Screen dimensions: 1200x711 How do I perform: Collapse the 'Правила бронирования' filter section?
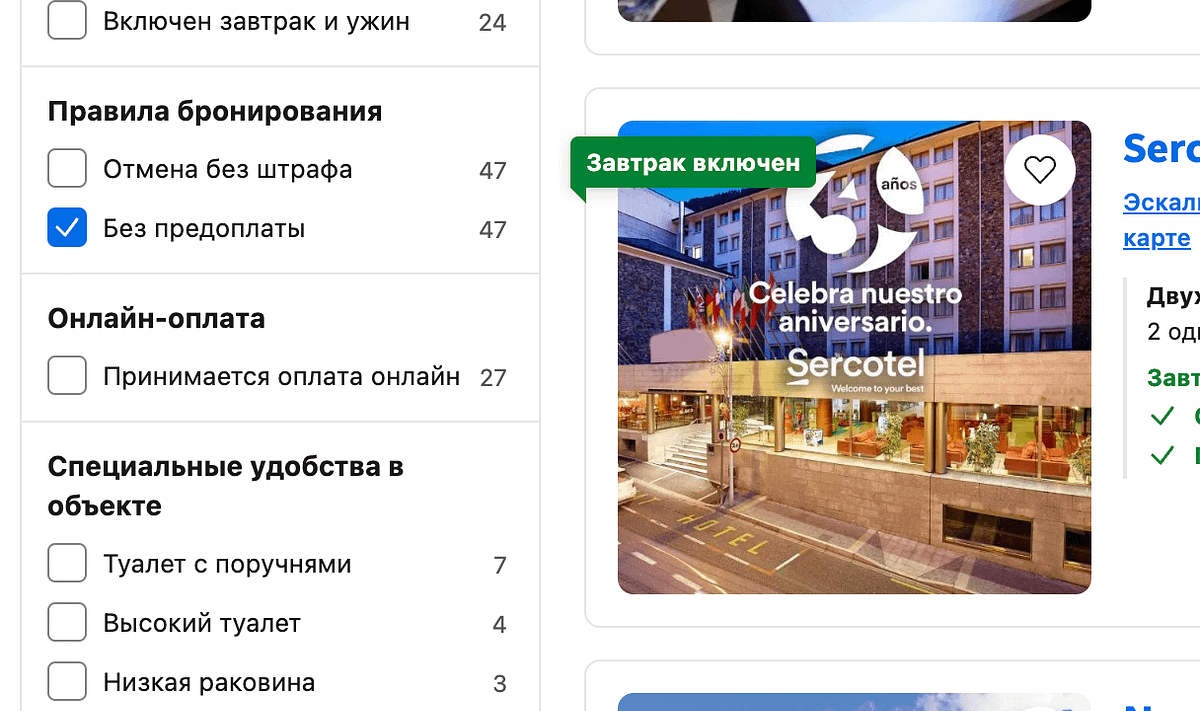click(214, 111)
